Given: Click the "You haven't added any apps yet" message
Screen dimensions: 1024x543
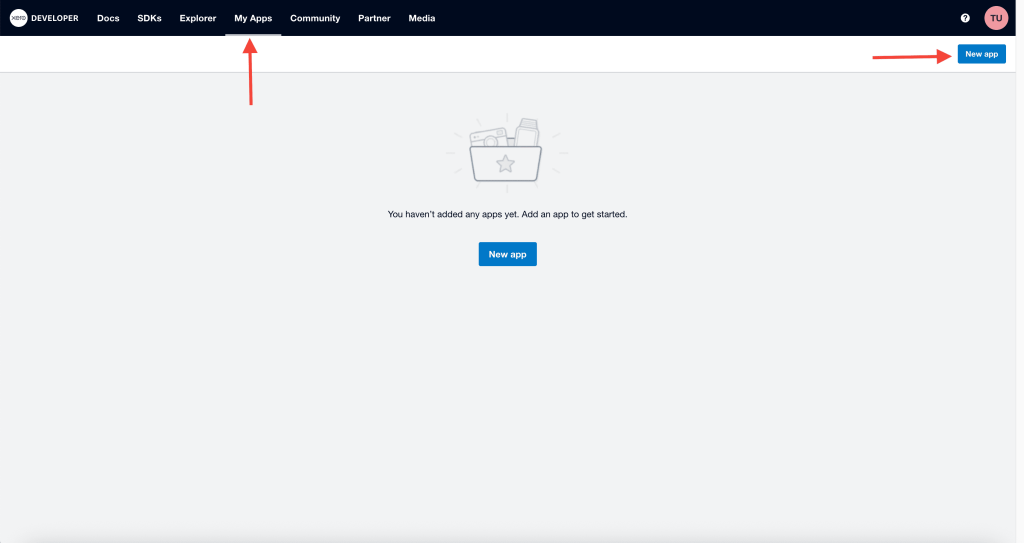Looking at the screenshot, I should (x=507, y=214).
